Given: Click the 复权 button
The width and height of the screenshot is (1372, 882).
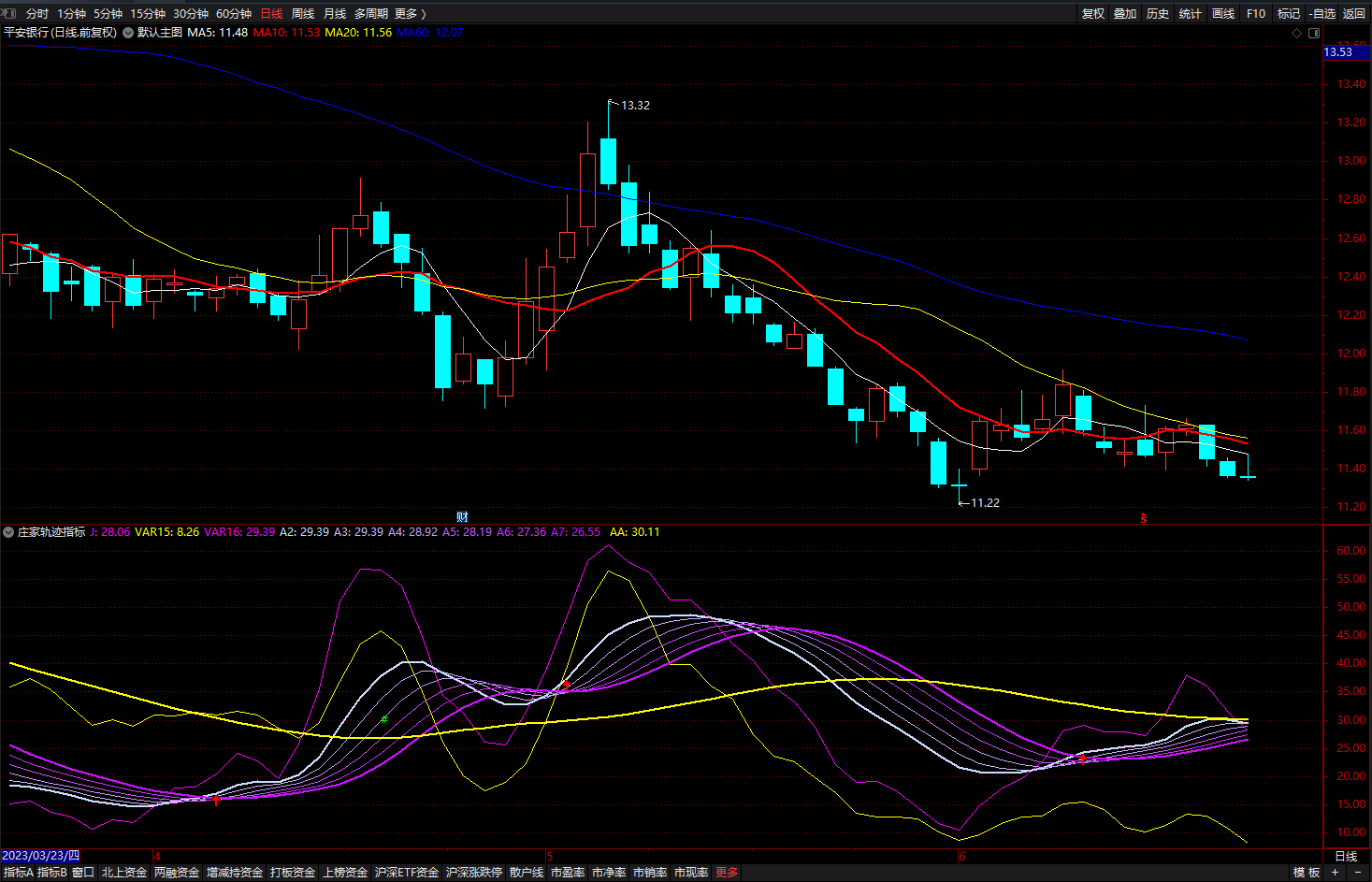Looking at the screenshot, I should click(x=1092, y=13).
